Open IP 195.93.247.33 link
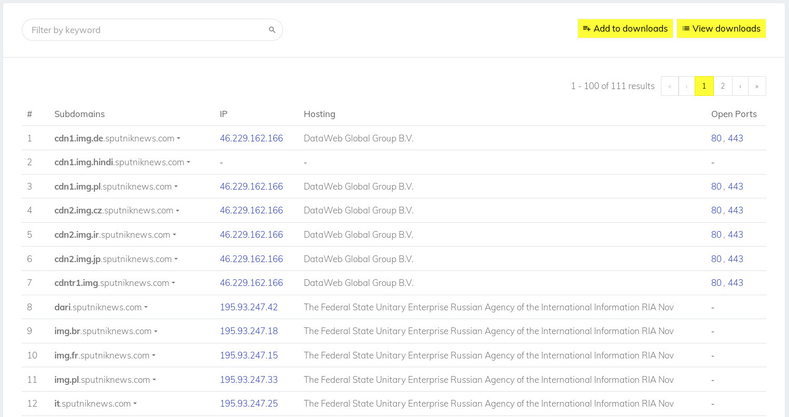Screen dimensions: 789x417 249,379
